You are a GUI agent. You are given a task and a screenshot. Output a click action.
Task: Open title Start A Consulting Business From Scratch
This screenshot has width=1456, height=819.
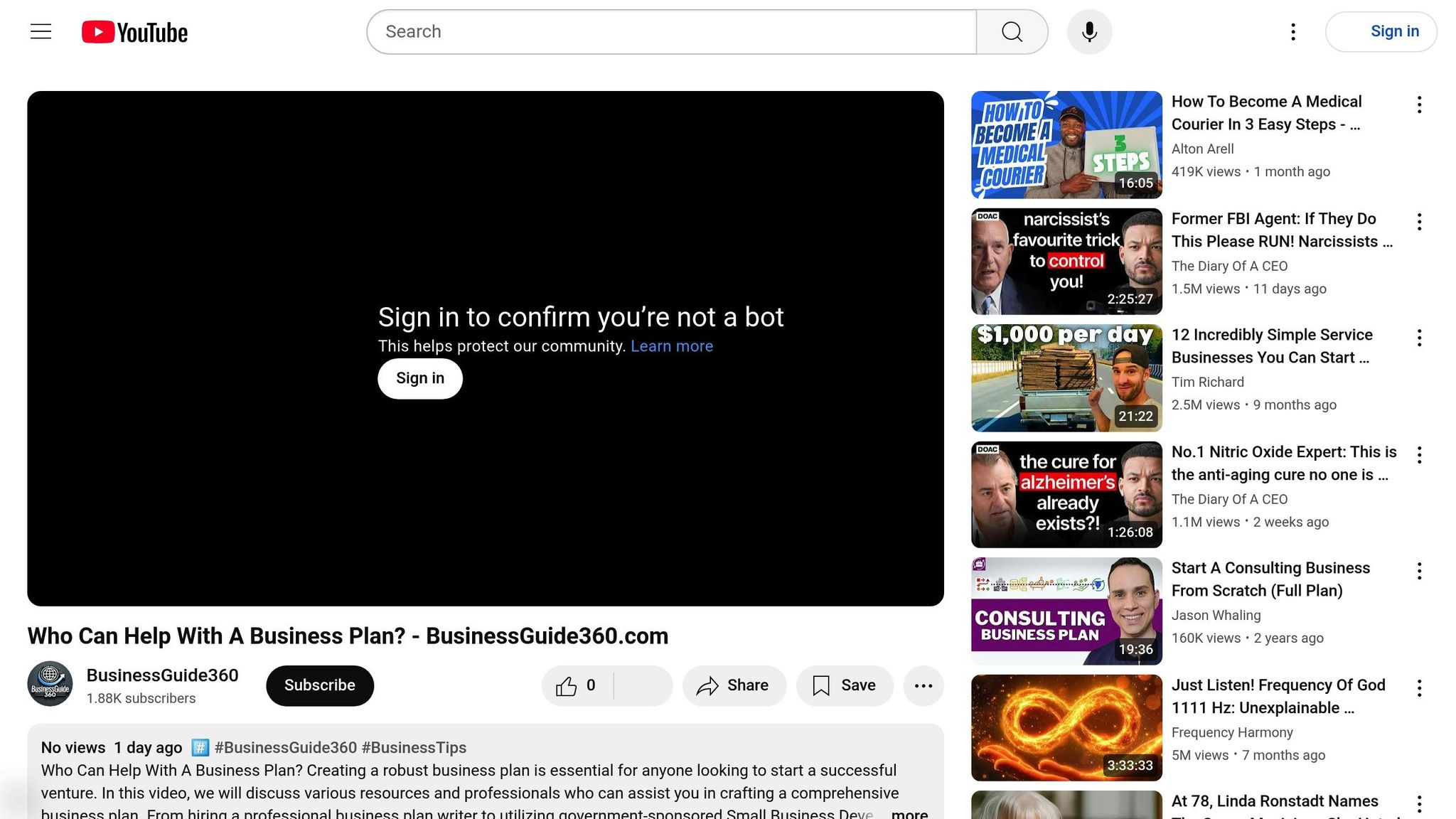coord(1270,579)
